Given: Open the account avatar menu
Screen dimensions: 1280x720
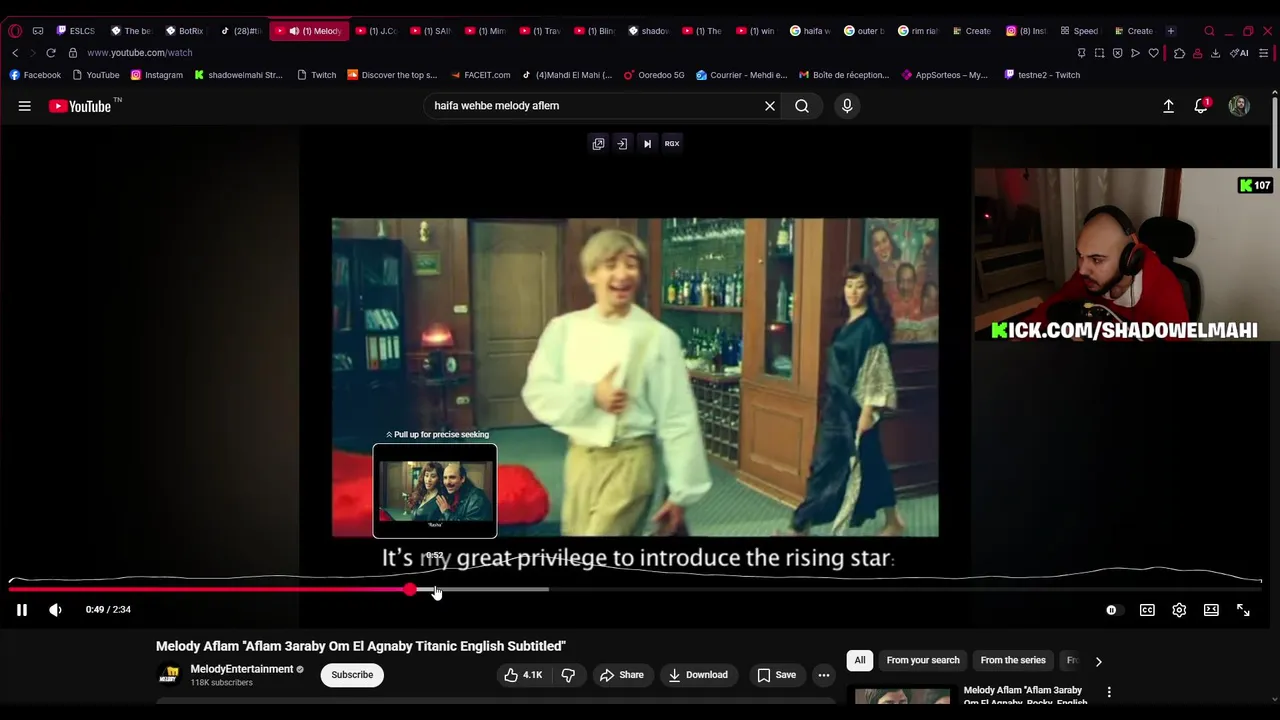Looking at the screenshot, I should [x=1239, y=106].
